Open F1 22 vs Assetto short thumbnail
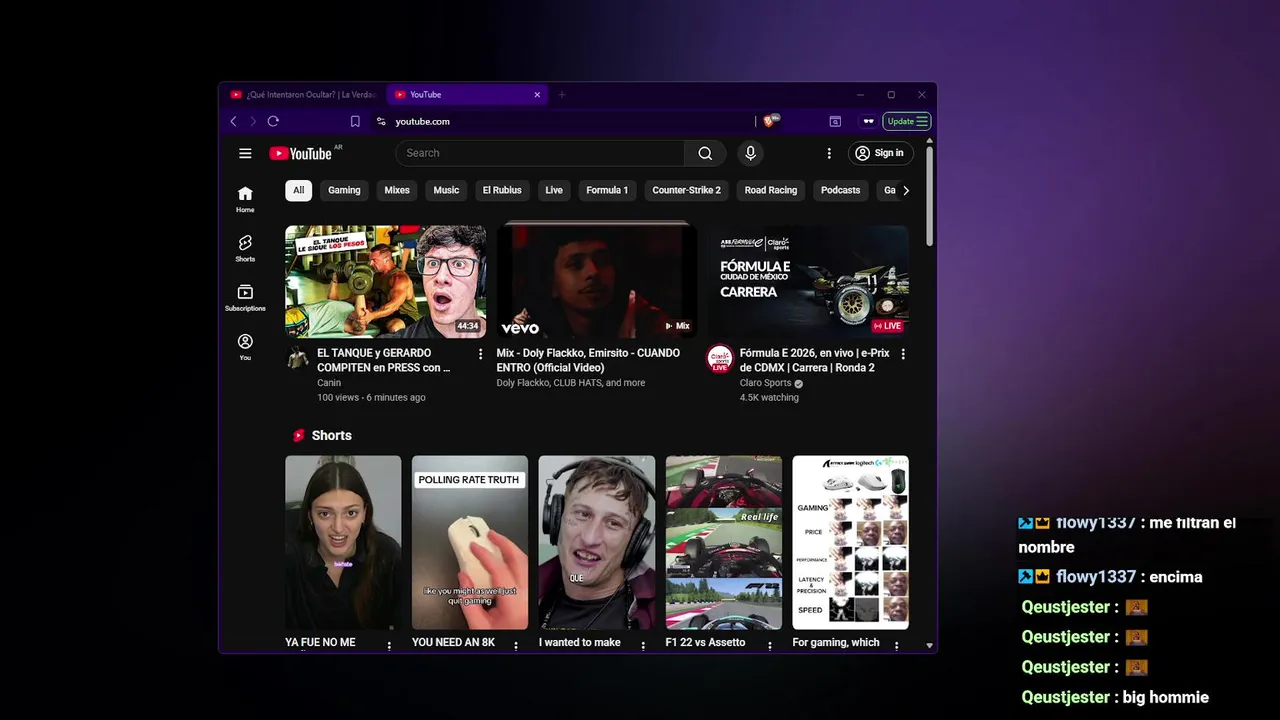 [724, 543]
